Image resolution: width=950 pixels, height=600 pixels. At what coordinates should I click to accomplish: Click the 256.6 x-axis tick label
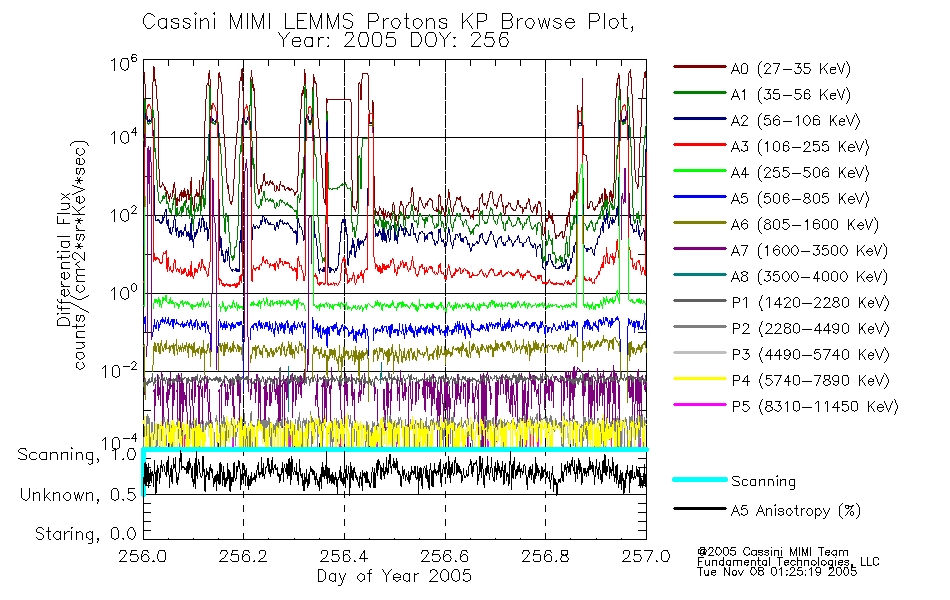[x=445, y=556]
